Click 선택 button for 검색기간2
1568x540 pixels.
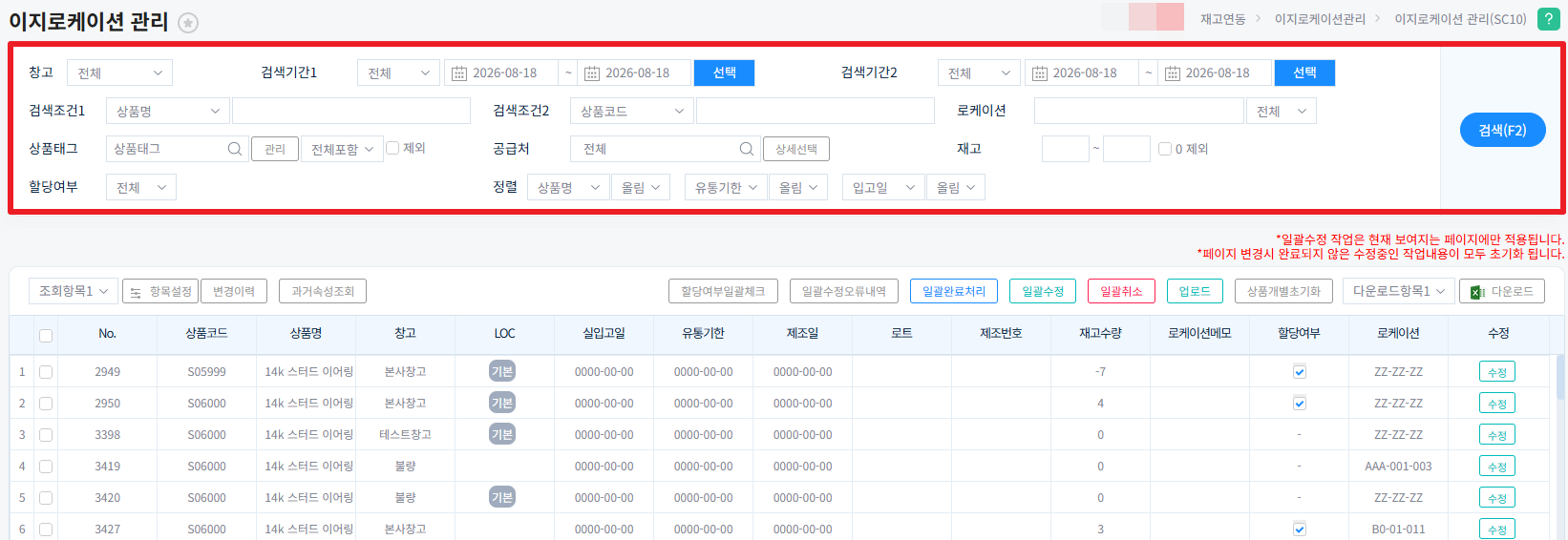click(x=1304, y=73)
